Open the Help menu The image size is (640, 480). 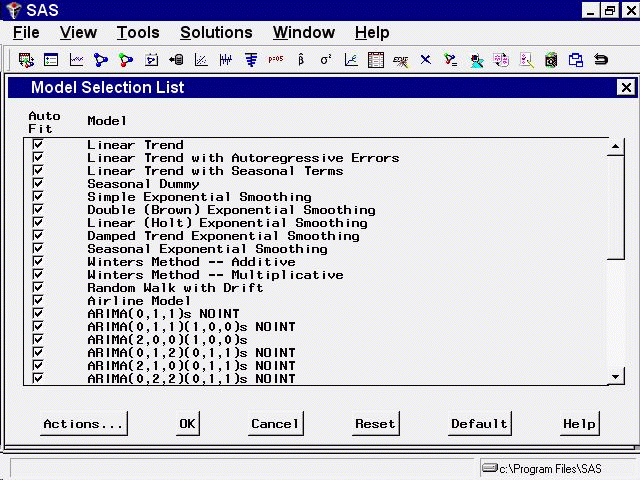372,32
